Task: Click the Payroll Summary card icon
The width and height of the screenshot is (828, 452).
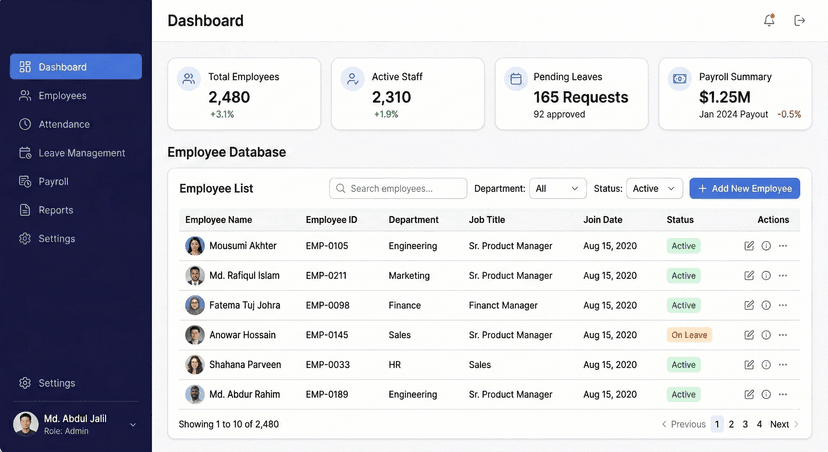Action: pos(680,79)
